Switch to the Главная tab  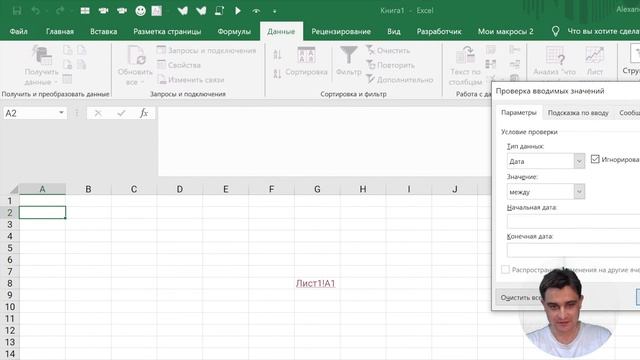coord(60,31)
